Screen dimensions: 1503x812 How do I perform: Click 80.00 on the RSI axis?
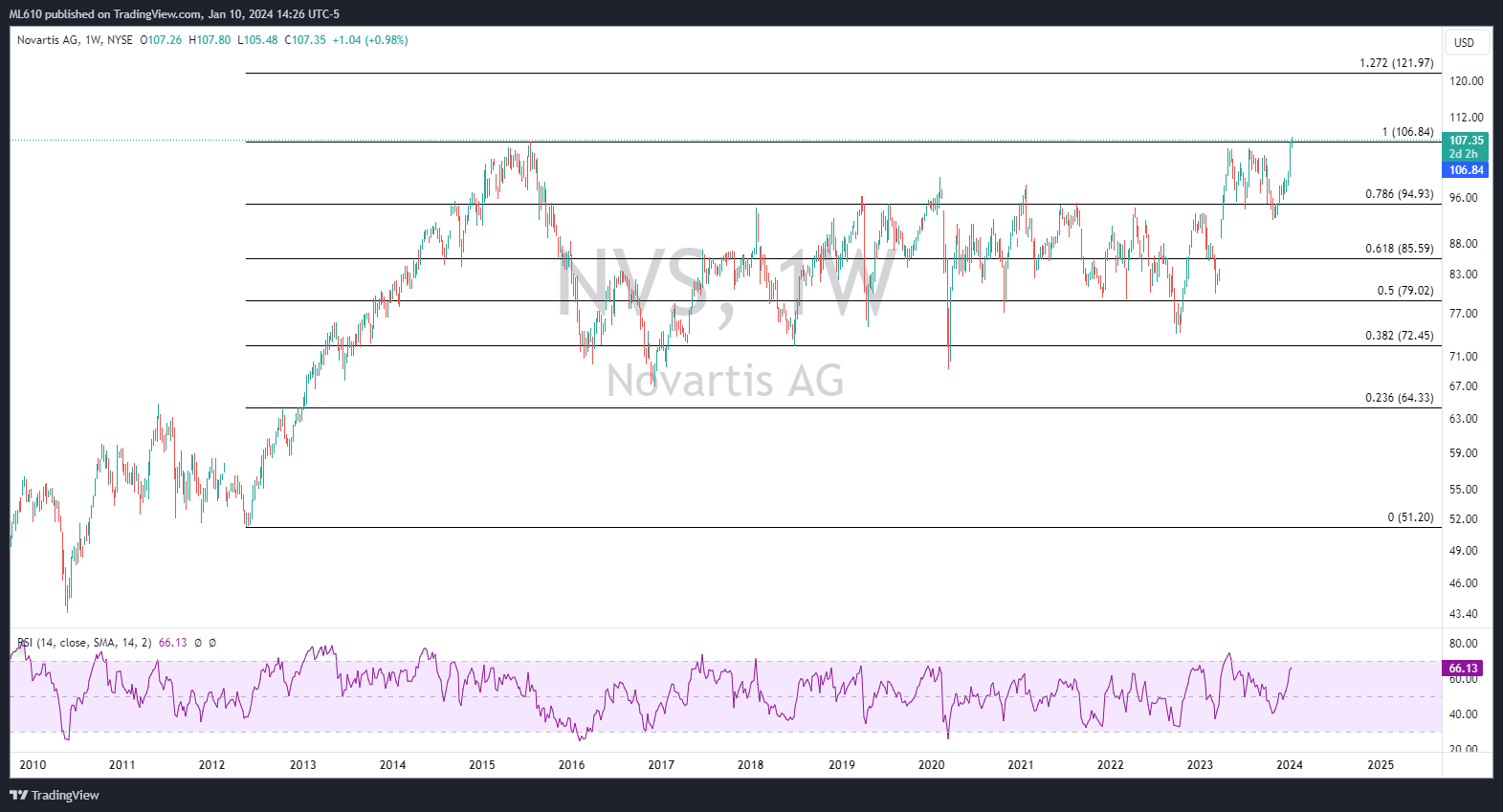tap(1464, 644)
